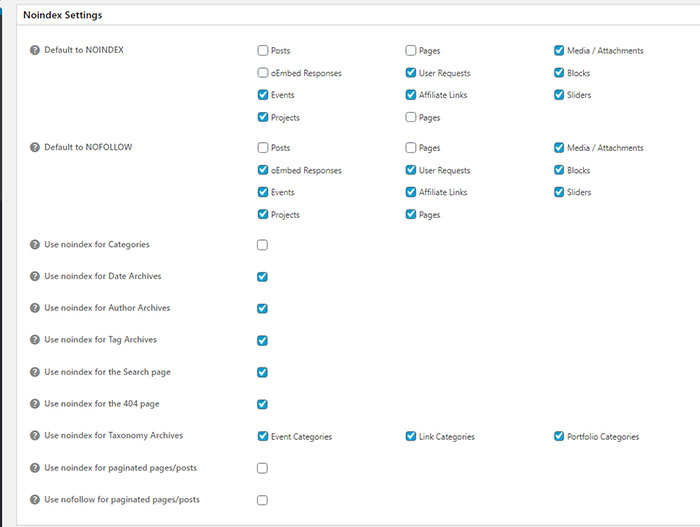The image size is (700, 527).
Task: Click help icon for noindex 404 page
Action: [35, 404]
